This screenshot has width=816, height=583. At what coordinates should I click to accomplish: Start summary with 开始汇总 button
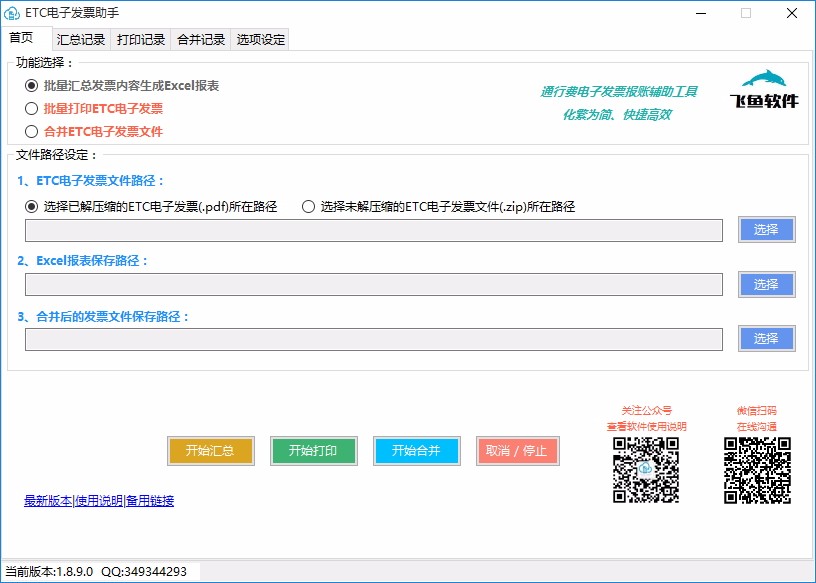210,451
